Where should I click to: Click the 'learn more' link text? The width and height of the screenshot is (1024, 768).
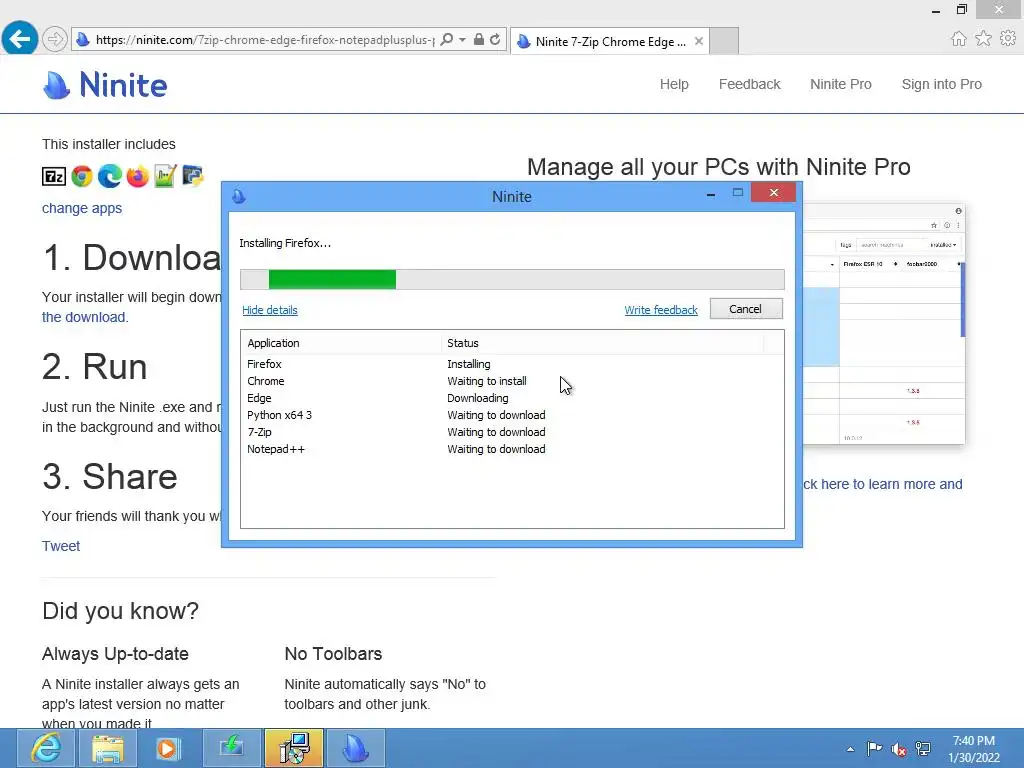click(x=882, y=485)
